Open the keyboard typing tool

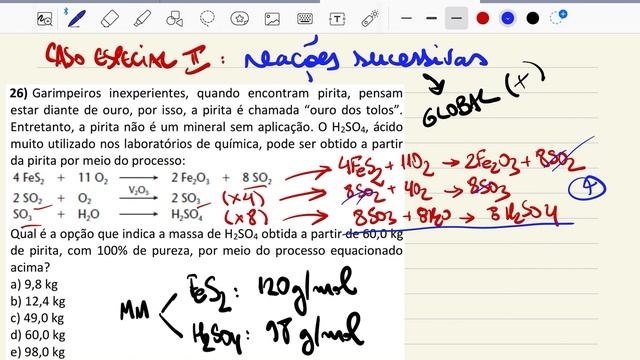pos(305,18)
